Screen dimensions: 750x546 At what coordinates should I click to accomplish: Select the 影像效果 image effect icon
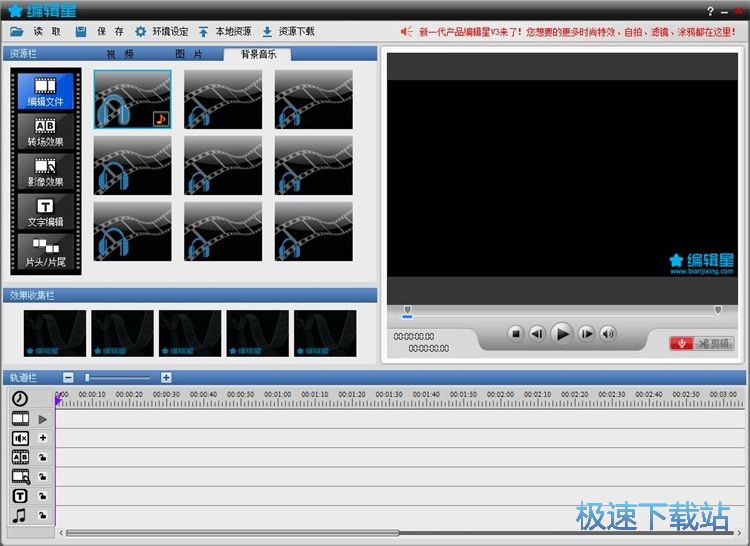point(45,172)
